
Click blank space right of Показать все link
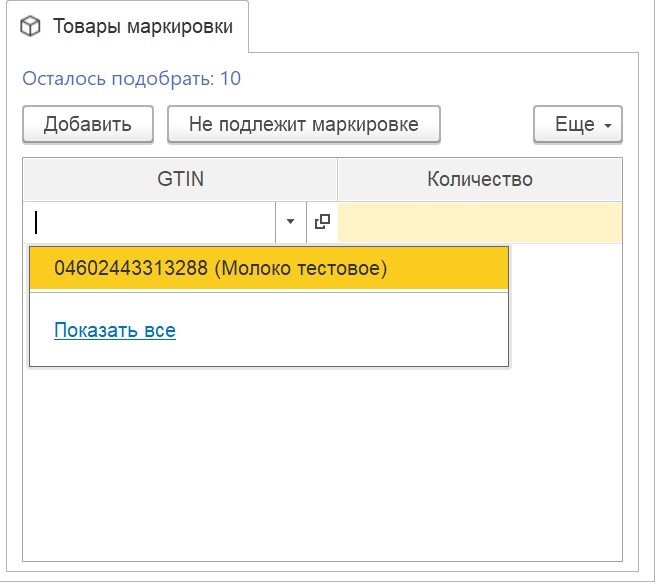tap(339, 330)
